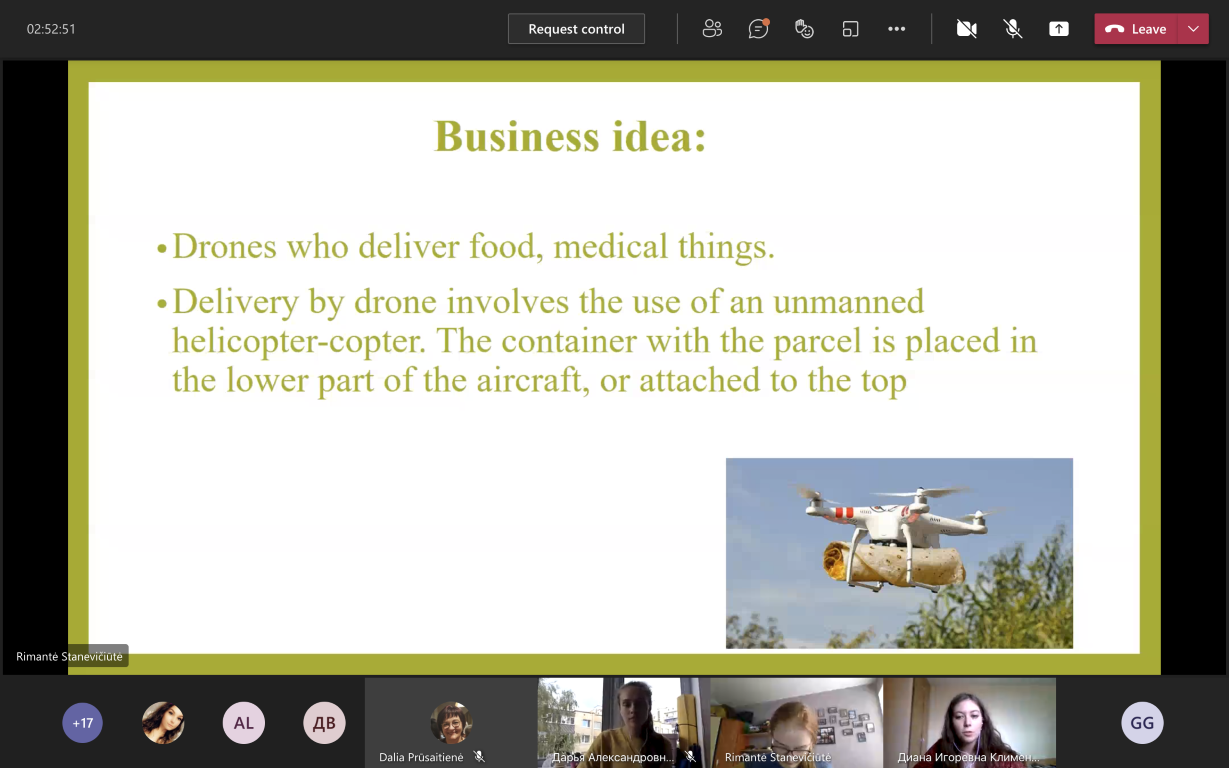
Task: Open the participants list panel
Action: [712, 29]
